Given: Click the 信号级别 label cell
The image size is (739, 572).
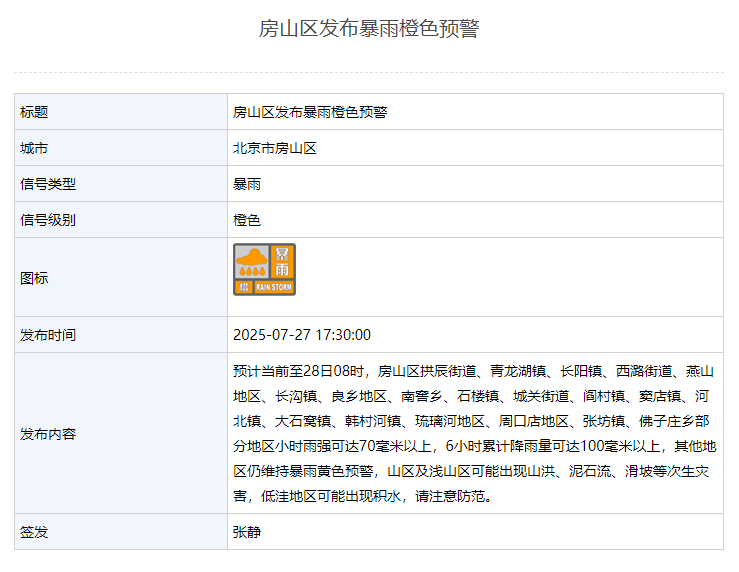Looking at the screenshot, I should (121, 220).
